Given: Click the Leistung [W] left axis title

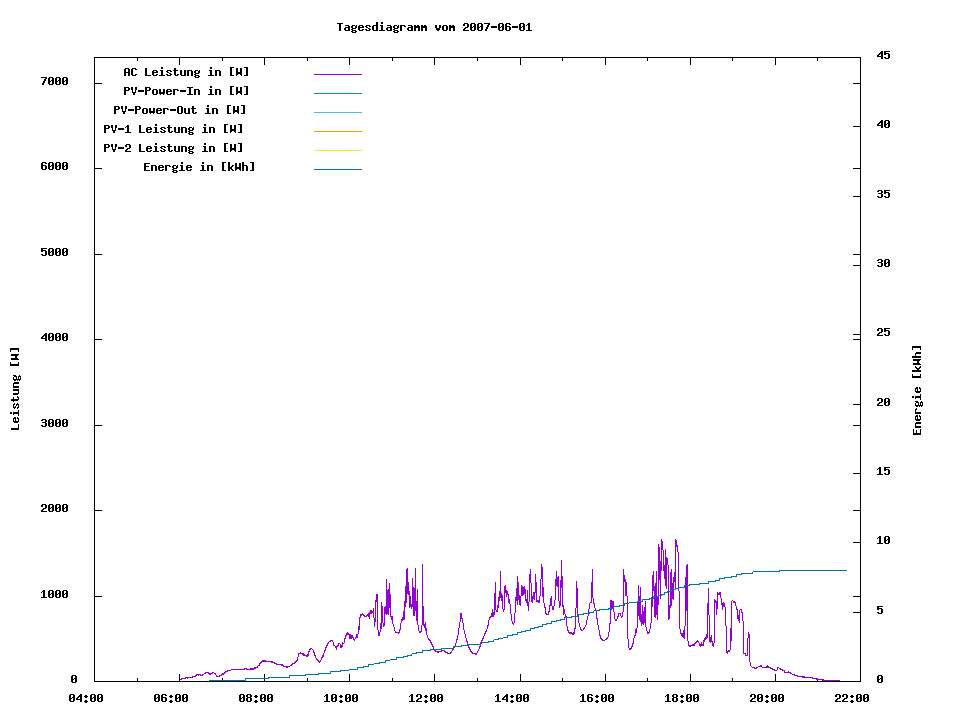Looking at the screenshot, I should (16, 389).
